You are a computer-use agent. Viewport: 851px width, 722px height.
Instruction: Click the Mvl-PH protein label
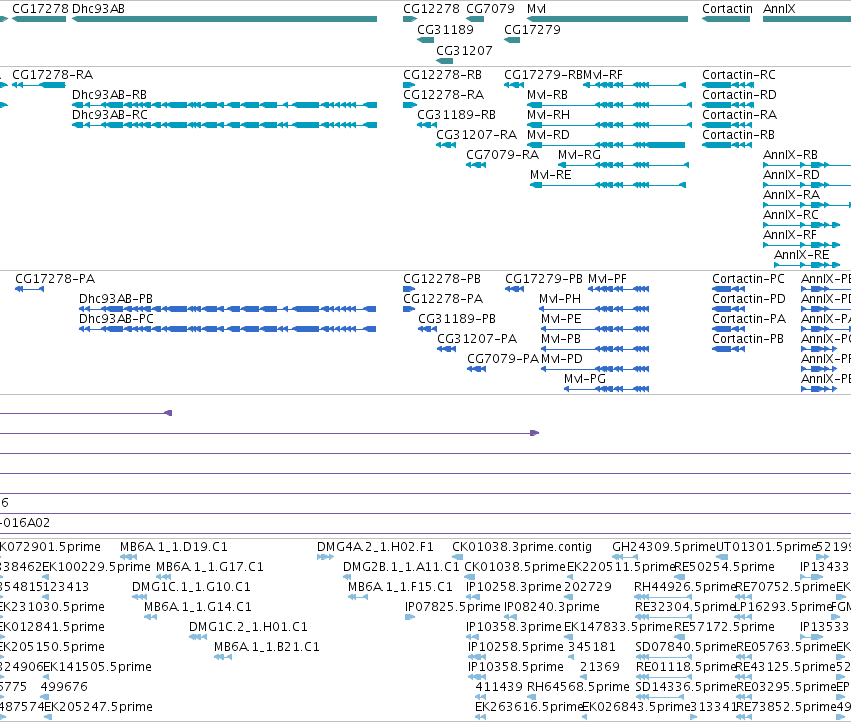[560, 299]
